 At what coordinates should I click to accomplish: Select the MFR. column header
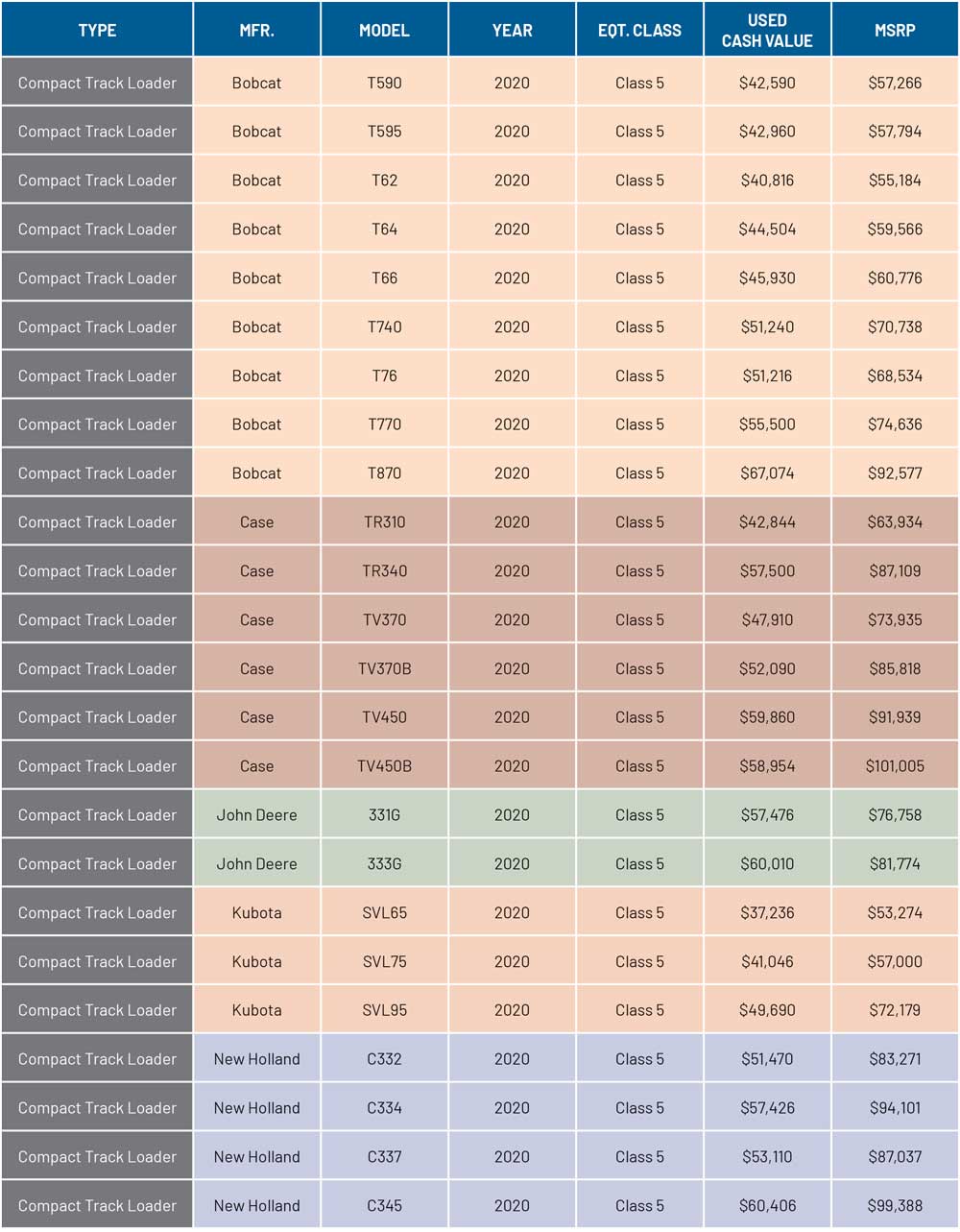point(257,30)
